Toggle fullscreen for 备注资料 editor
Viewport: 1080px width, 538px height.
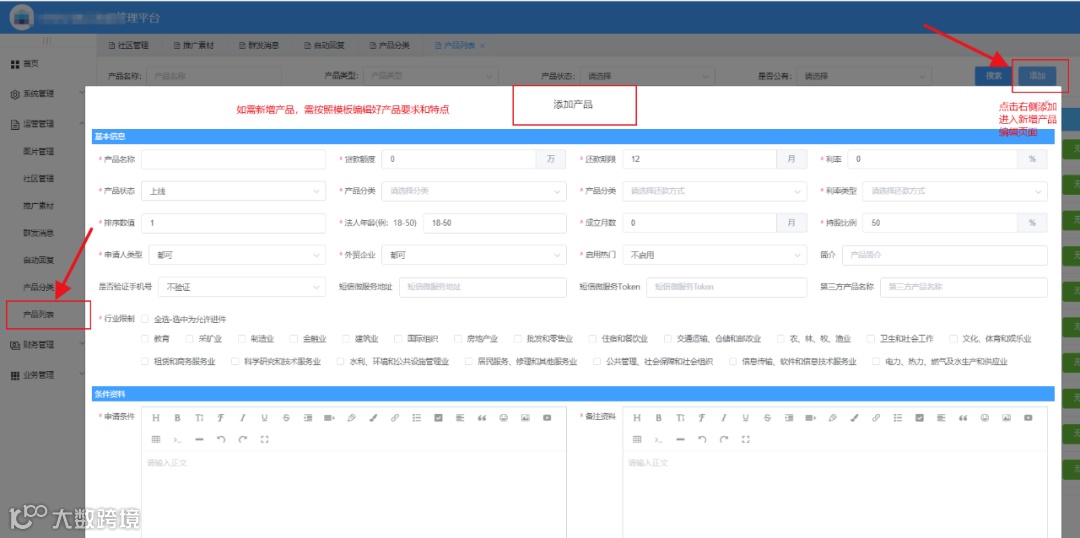[746, 439]
